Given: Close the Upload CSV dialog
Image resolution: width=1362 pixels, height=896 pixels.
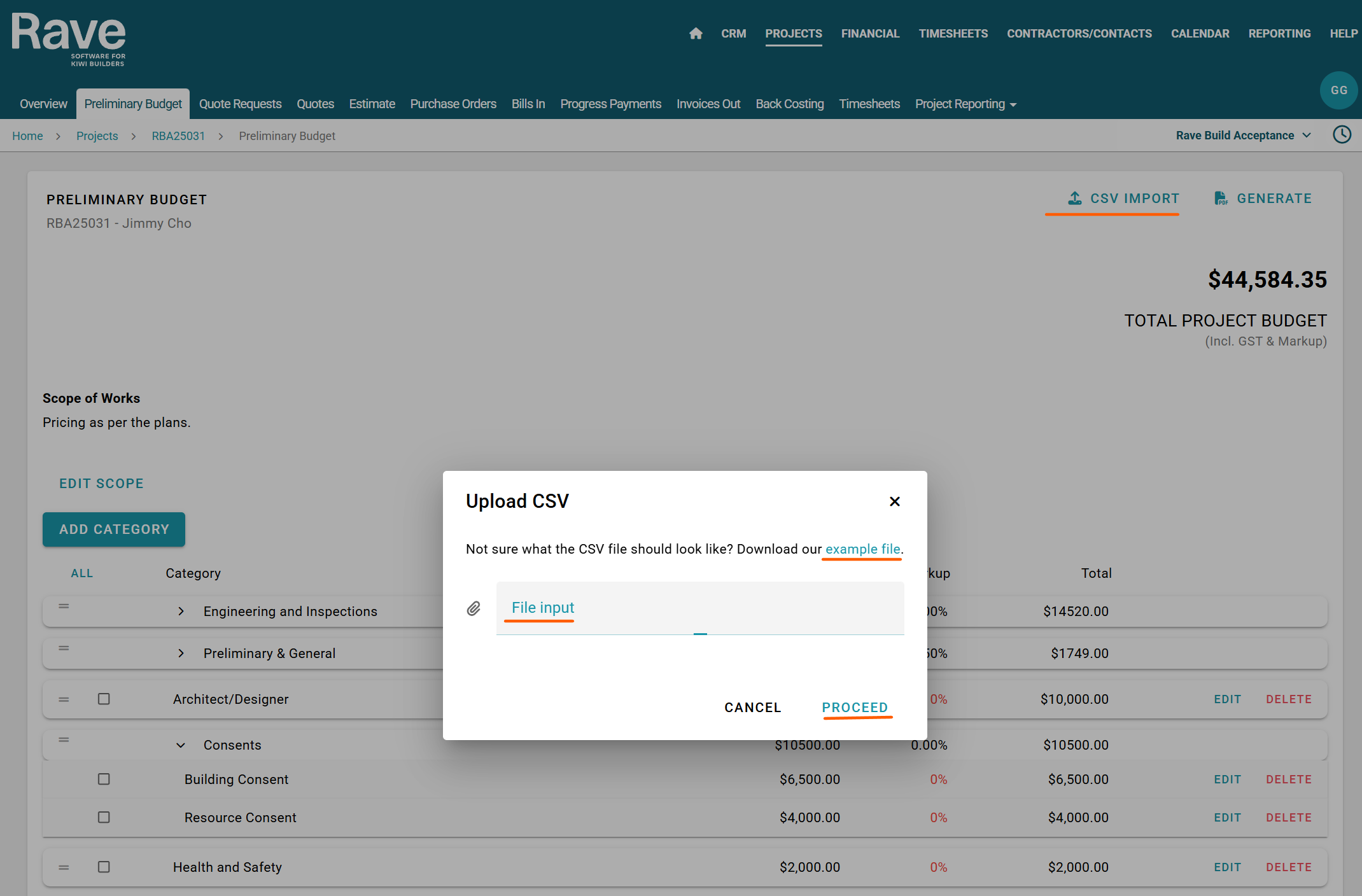Looking at the screenshot, I should [894, 501].
